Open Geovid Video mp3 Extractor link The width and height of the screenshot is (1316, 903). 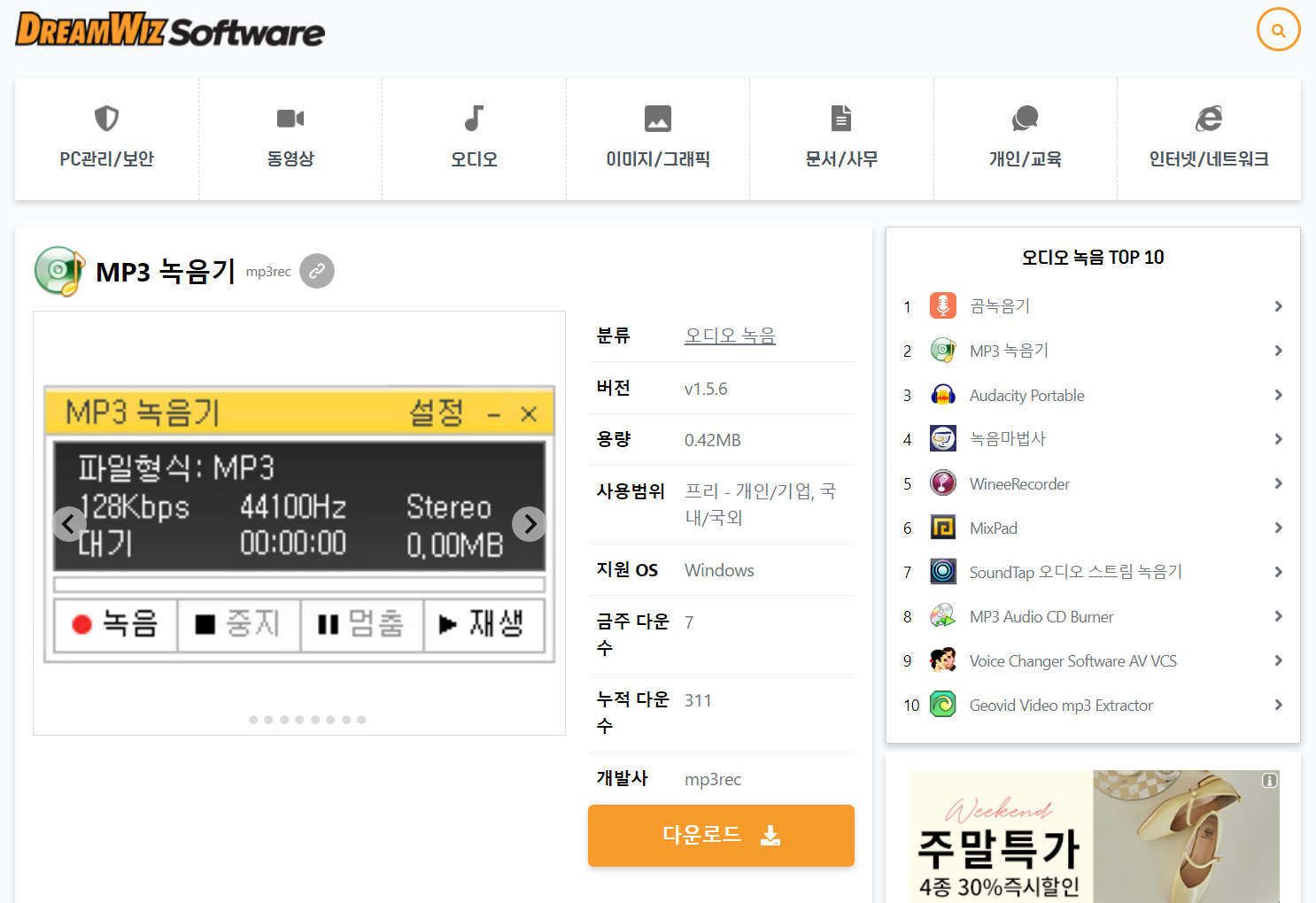(1061, 706)
